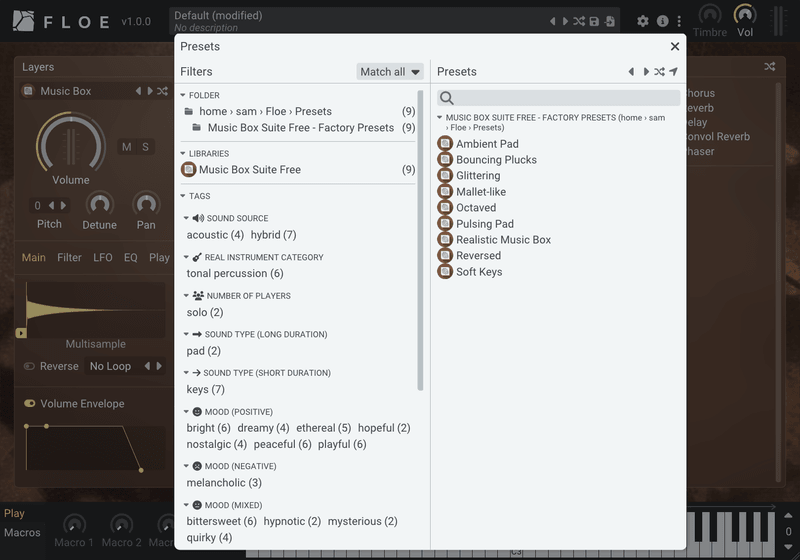Viewport: 800px width, 560px height.
Task: Open the Play tab at bottom left
Action: click(14, 514)
